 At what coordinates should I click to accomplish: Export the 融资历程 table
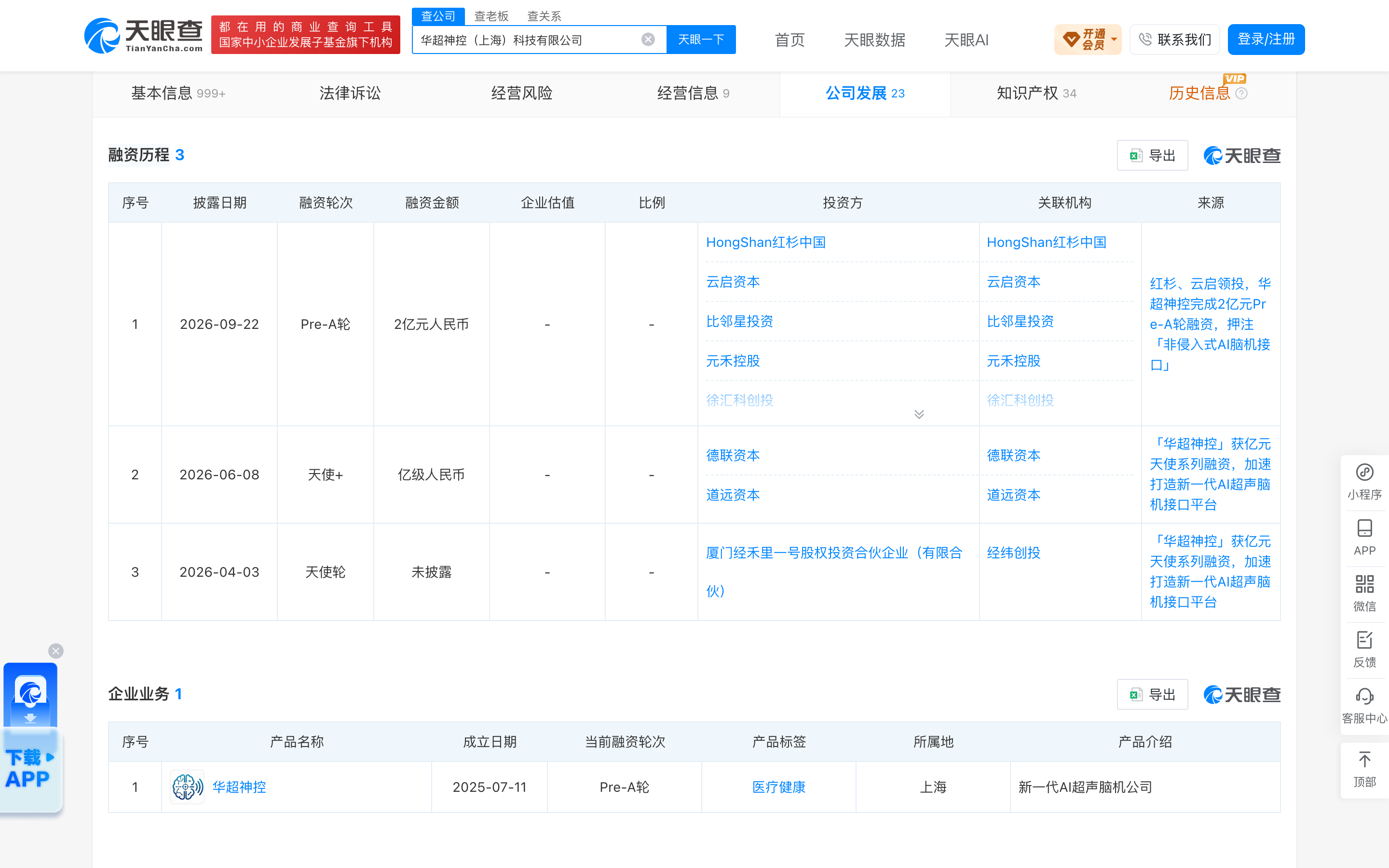(1152, 155)
